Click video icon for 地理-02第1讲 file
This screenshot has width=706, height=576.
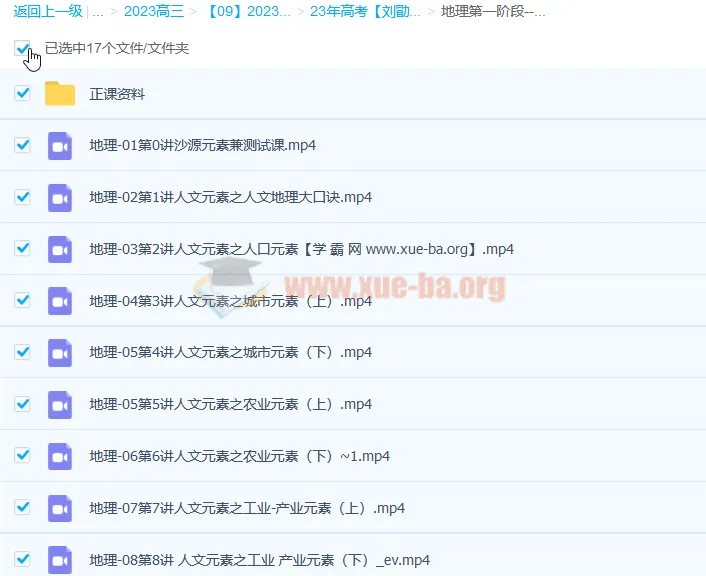60,198
